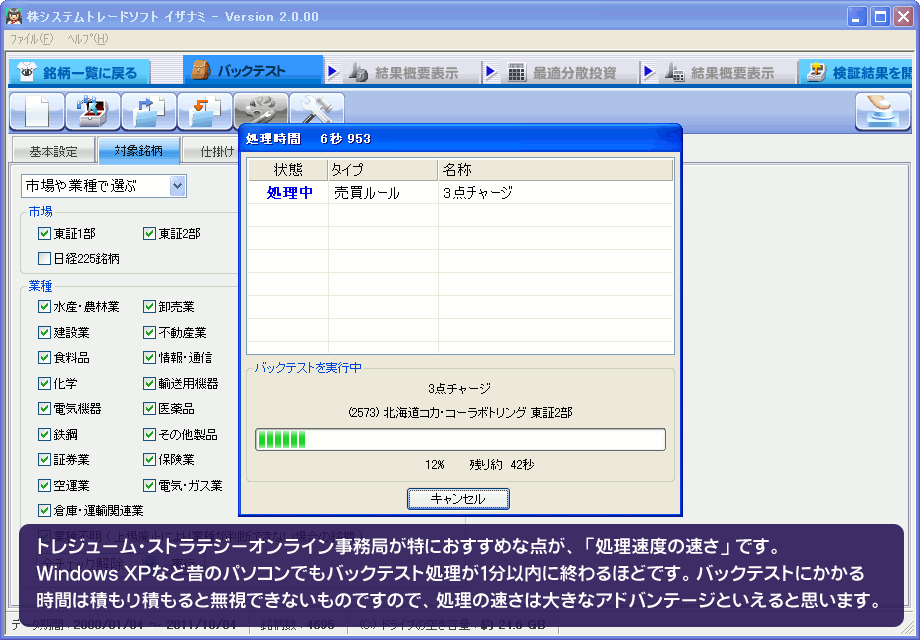Uncheck the 食料品 checkbox
The width and height of the screenshot is (920, 640).
coord(44,357)
